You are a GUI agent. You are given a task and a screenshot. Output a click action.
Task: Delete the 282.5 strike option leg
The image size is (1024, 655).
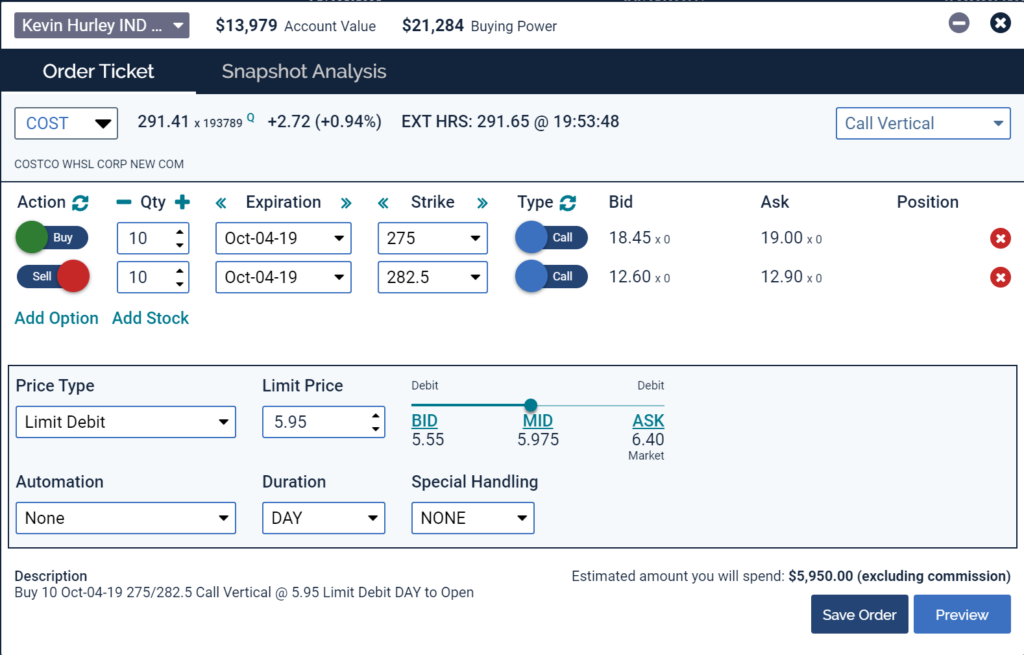click(999, 277)
